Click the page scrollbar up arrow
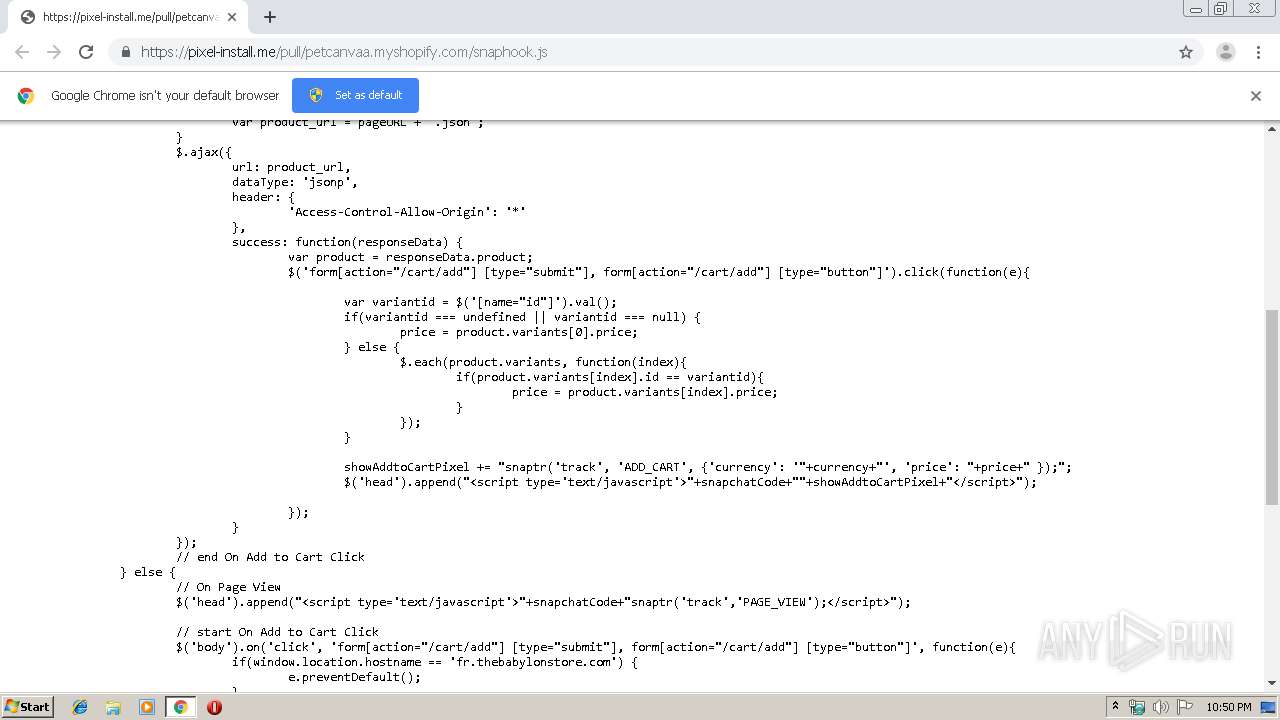The height and width of the screenshot is (720, 1280). 1272,129
